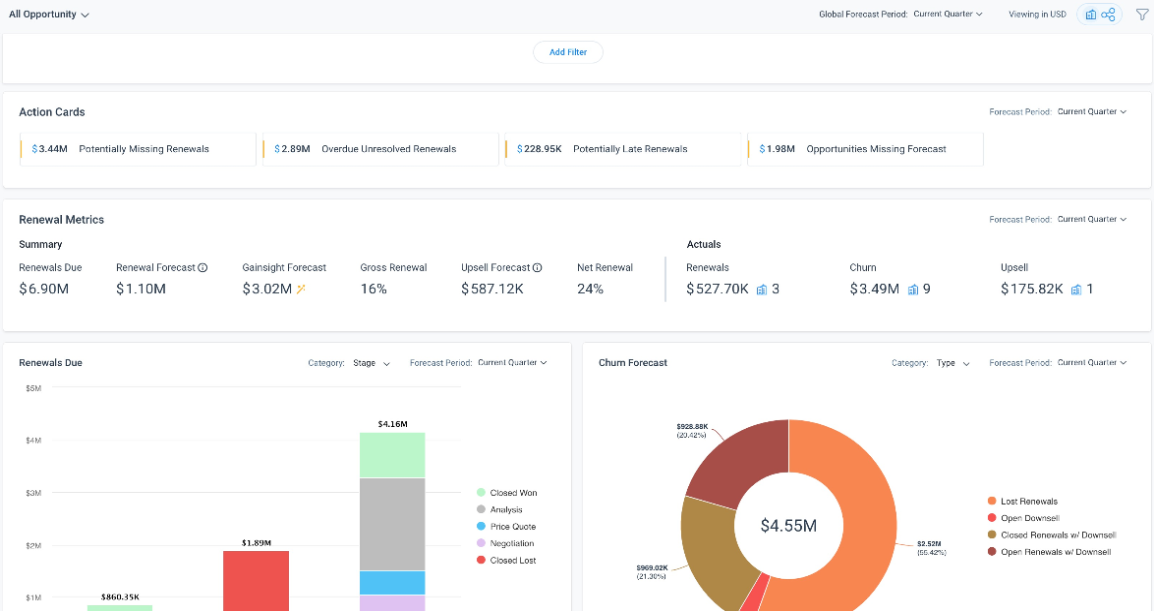Click the Renewals Due $6.90M value
The width and height of the screenshot is (1154, 611).
coord(44,289)
